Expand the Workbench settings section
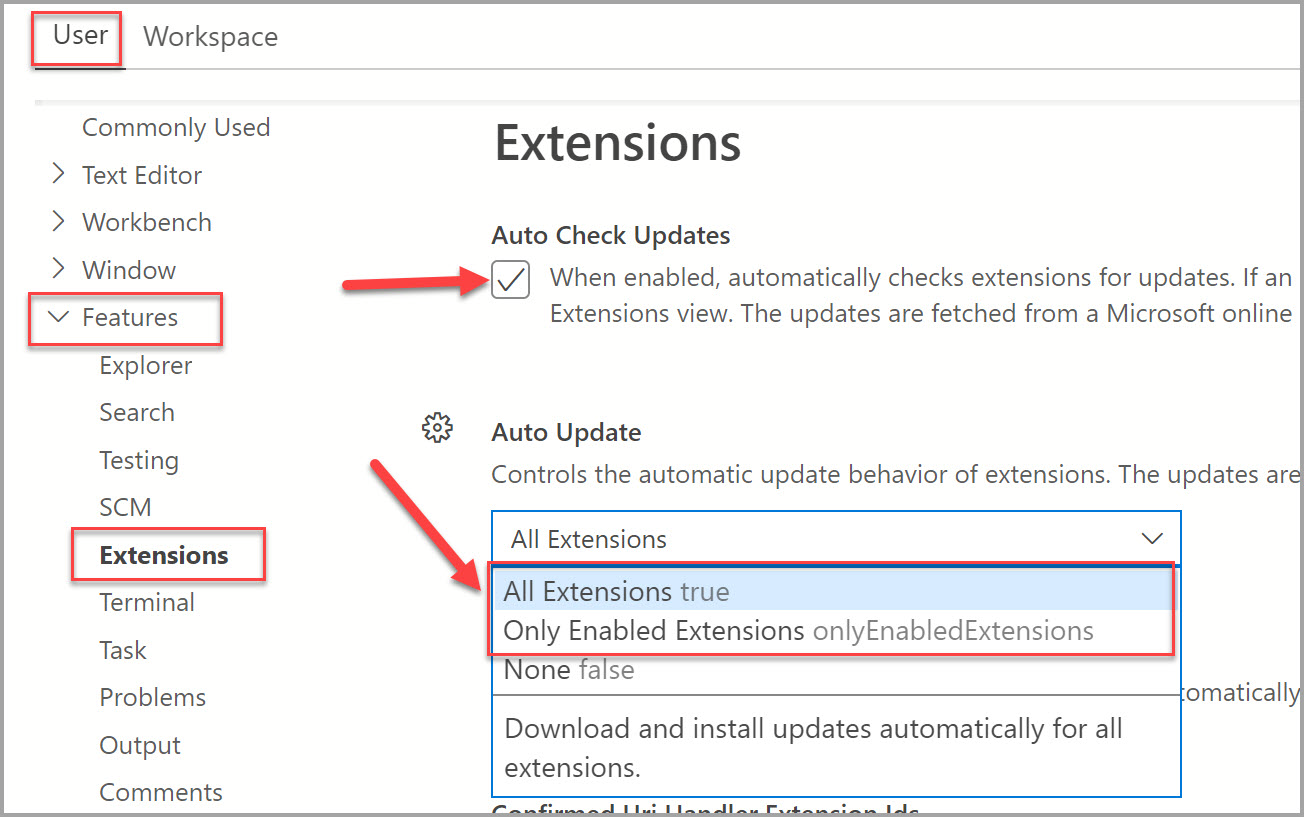 pyautogui.click(x=59, y=222)
